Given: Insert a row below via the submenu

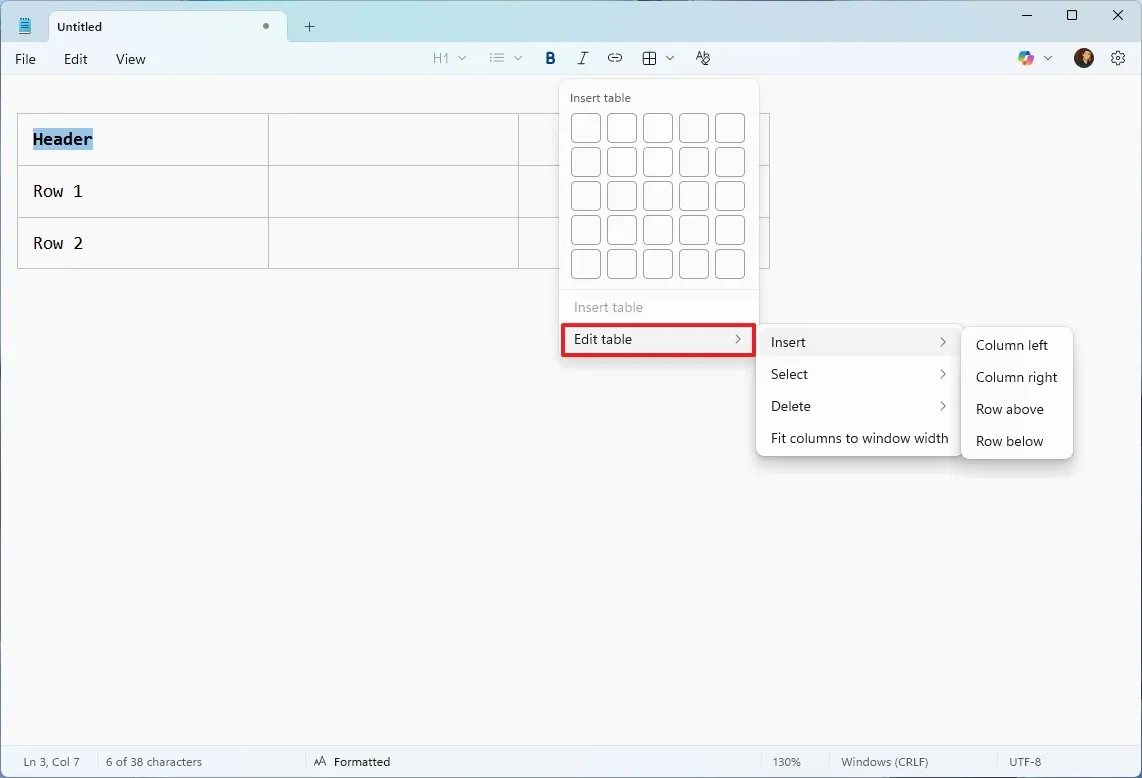Looking at the screenshot, I should coord(1009,441).
